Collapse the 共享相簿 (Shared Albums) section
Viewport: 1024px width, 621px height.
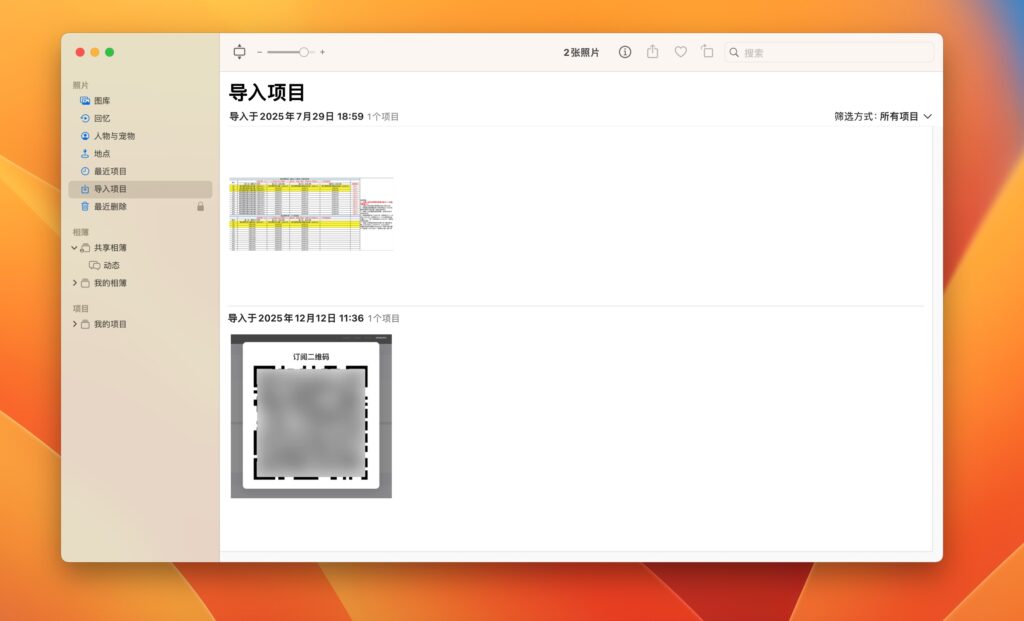point(74,247)
